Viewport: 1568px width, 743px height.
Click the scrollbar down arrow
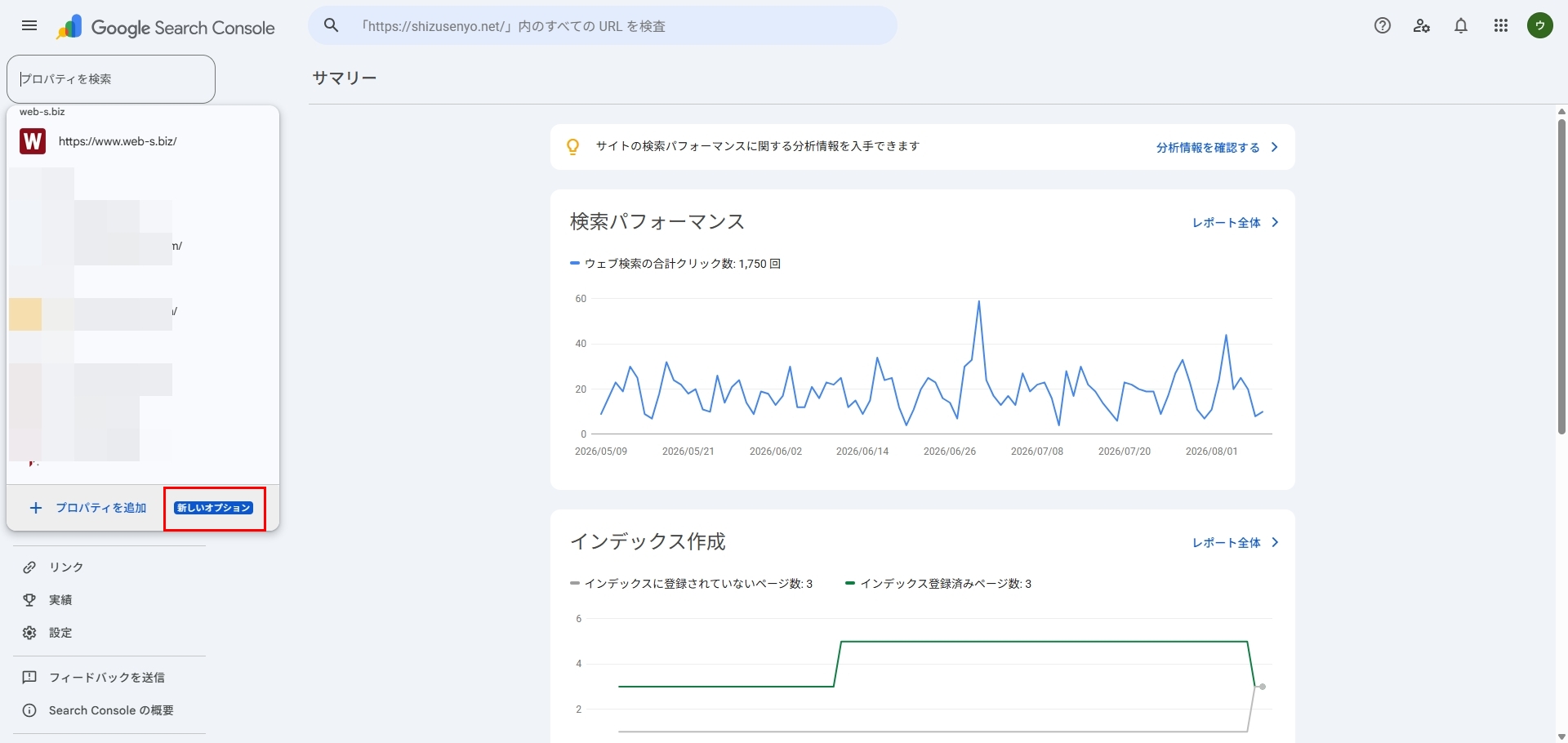coord(1561,736)
